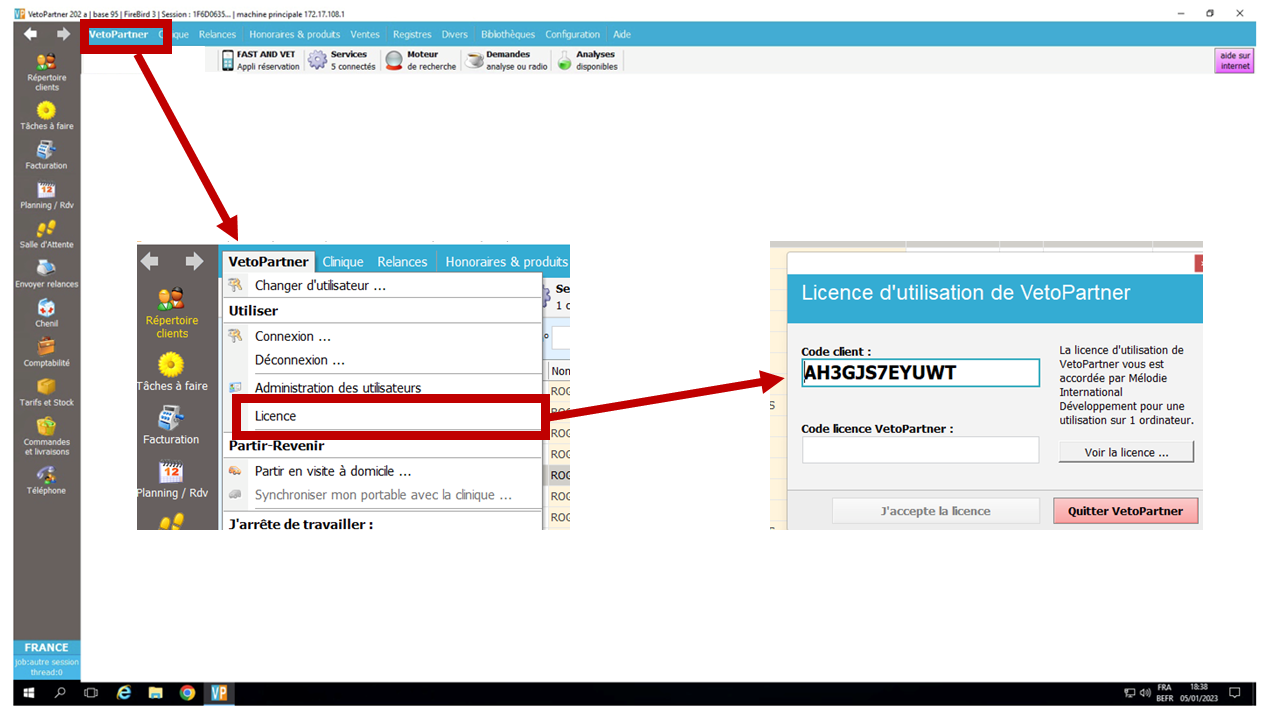
Task: Click the volume icon in system tray
Action: tap(1145, 692)
